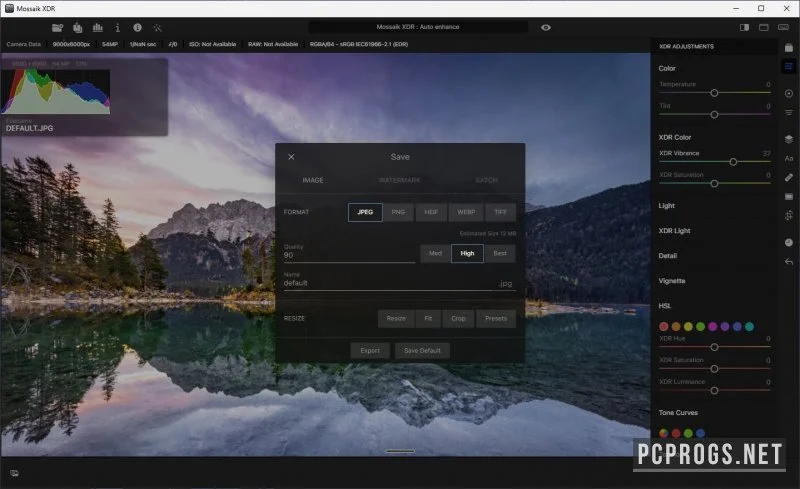Image resolution: width=800 pixels, height=489 pixels.
Task: Select the adjustments sliders icon in sidebar
Action: click(789, 66)
